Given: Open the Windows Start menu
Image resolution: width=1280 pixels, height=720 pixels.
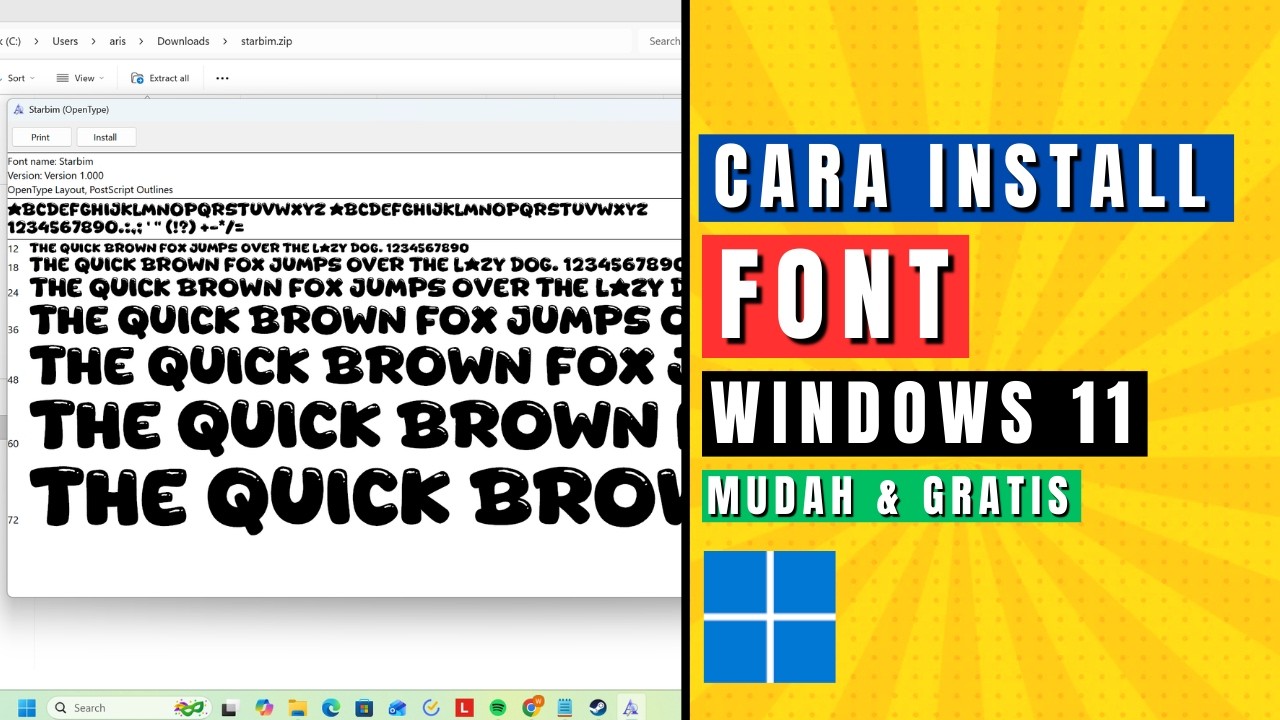Looking at the screenshot, I should click(26, 707).
